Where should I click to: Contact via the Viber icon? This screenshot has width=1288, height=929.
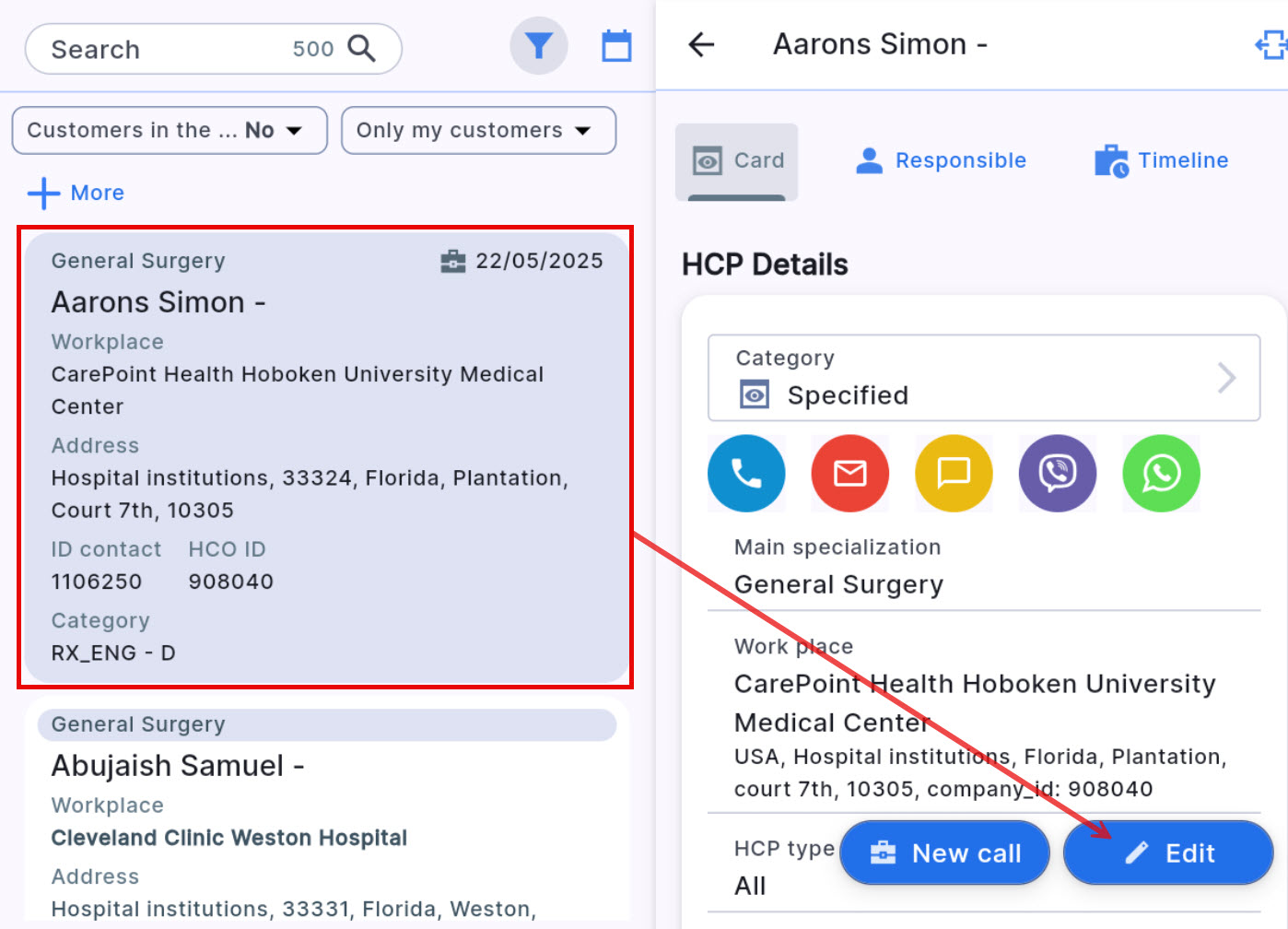[x=1057, y=474]
